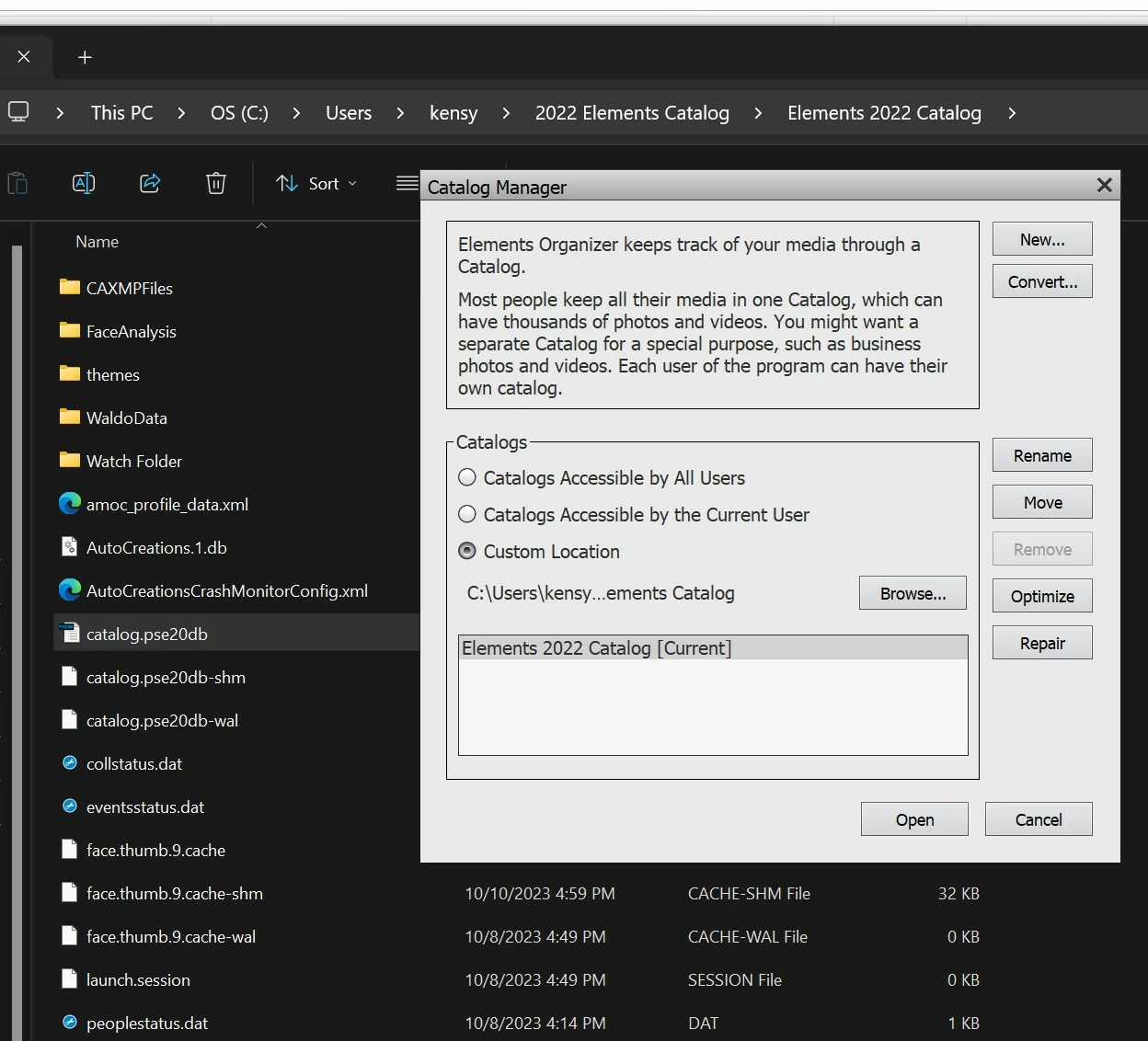Click the Elements 2022 Catalog breadcrumb
The image size is (1148, 1041).
point(884,113)
